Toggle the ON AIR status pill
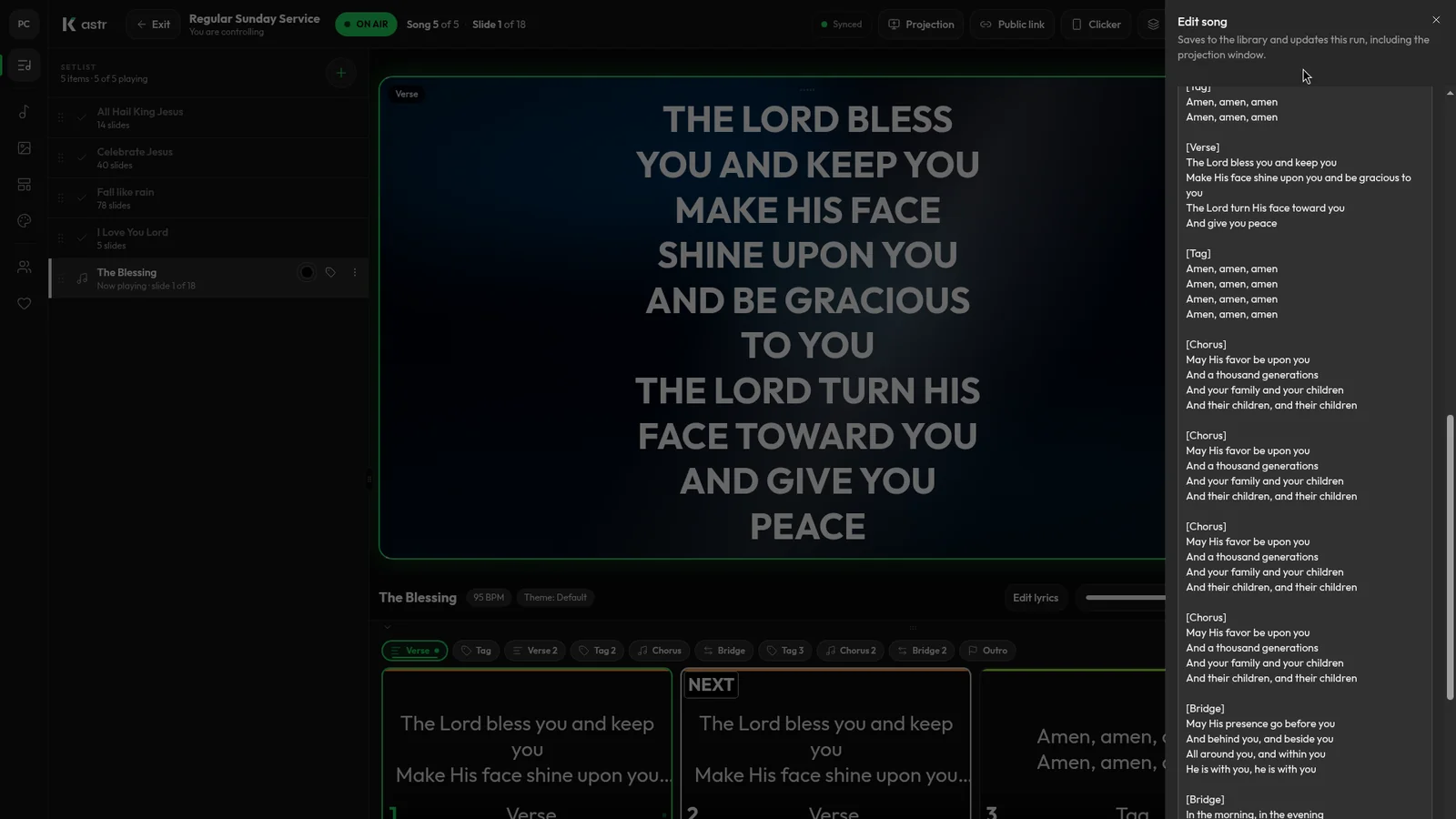Screen dimensions: 1456x819 point(366,25)
